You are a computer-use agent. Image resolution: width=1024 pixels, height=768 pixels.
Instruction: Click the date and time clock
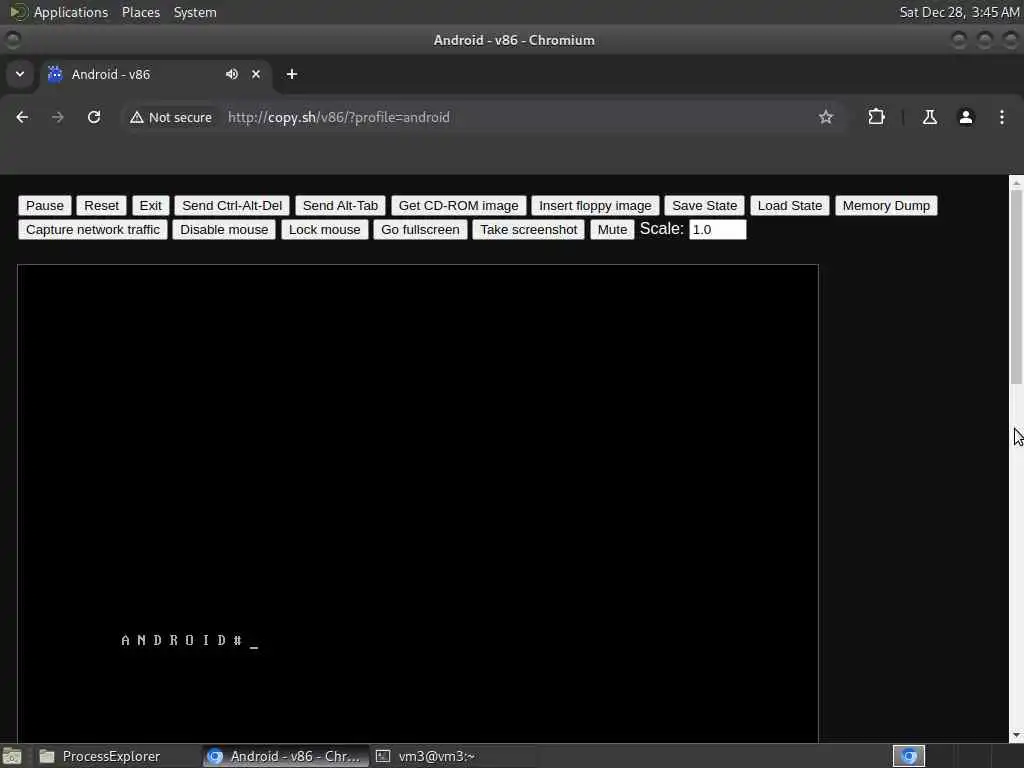pos(959,12)
